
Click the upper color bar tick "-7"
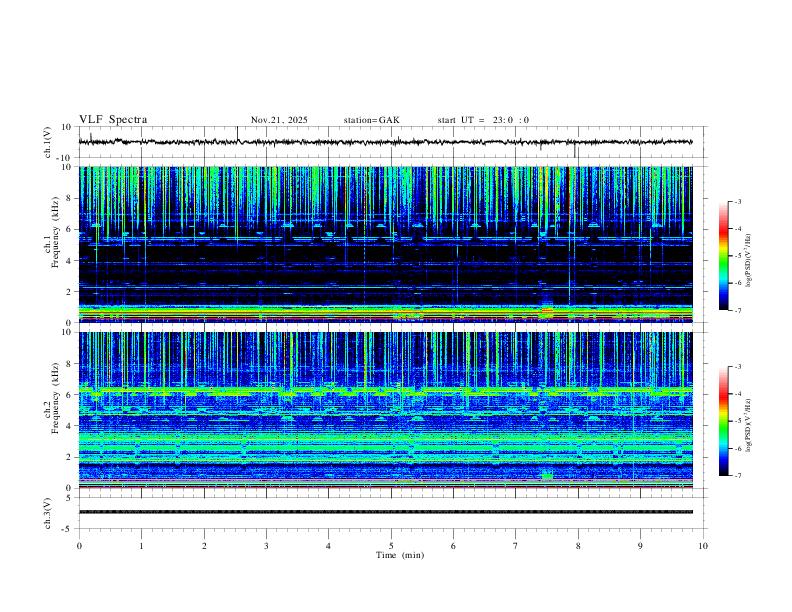[x=738, y=311]
